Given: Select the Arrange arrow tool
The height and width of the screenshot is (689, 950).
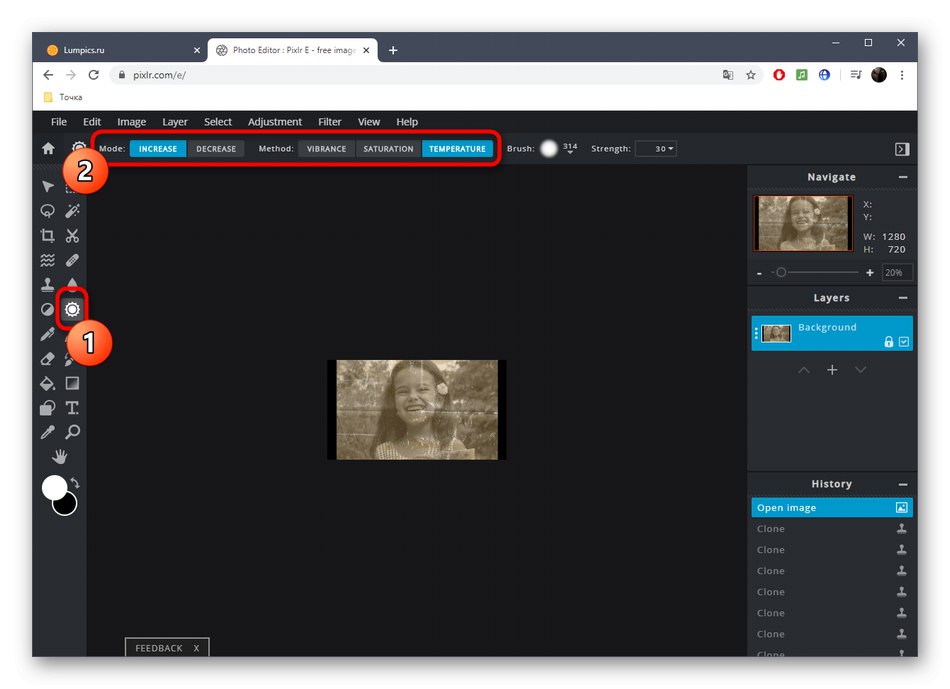Looking at the screenshot, I should tap(47, 186).
